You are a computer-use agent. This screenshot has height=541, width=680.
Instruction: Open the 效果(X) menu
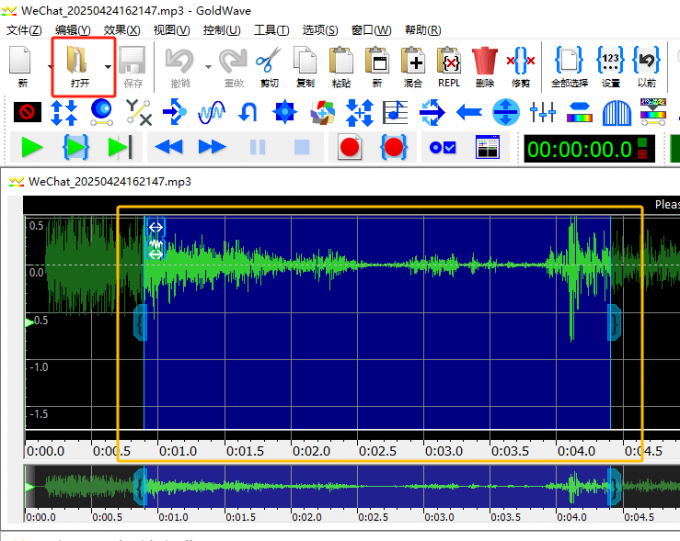coord(122,30)
